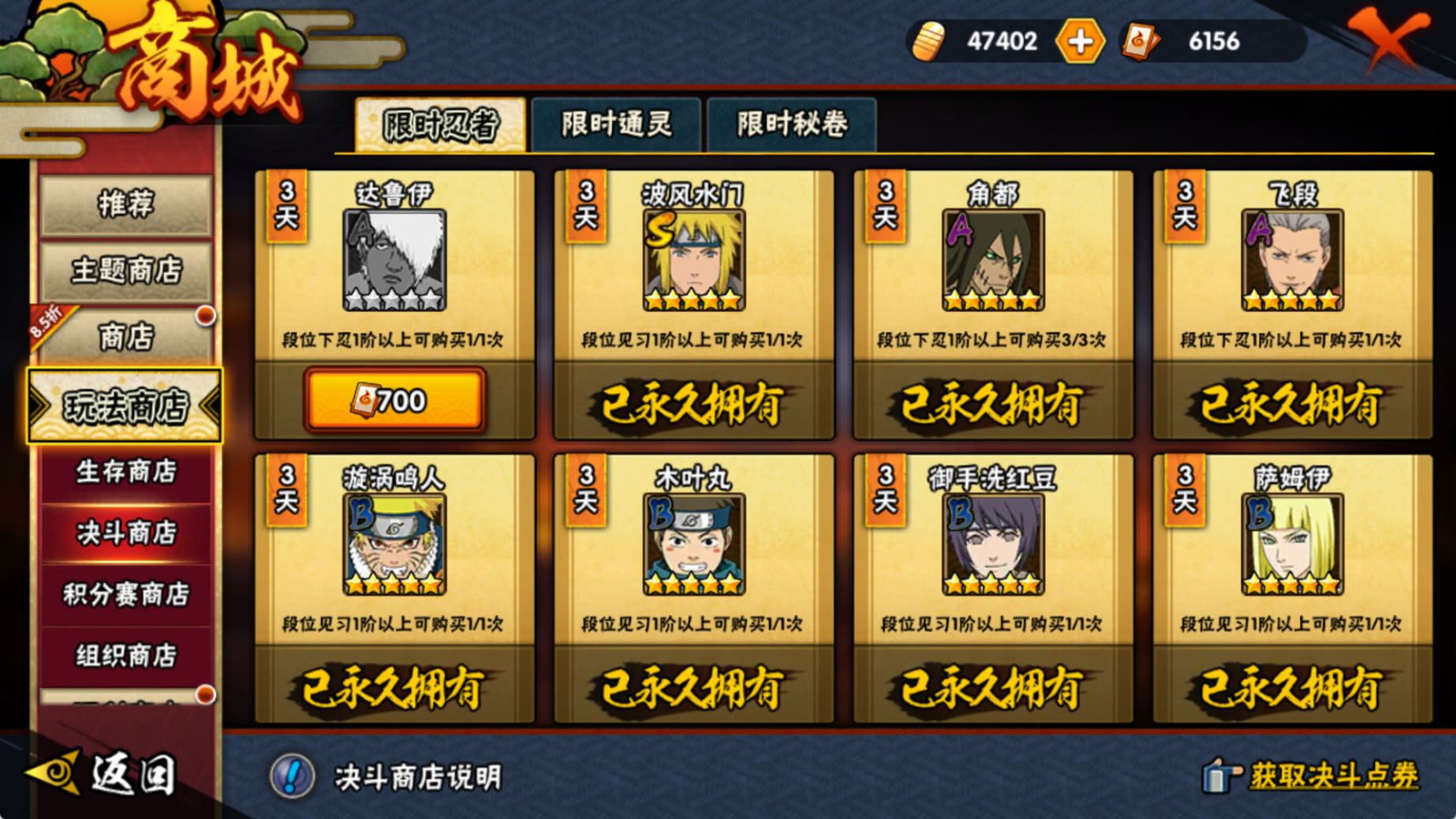This screenshot has width=1456, height=819.
Task: Open the 推荐 sidebar menu
Action: [126, 204]
